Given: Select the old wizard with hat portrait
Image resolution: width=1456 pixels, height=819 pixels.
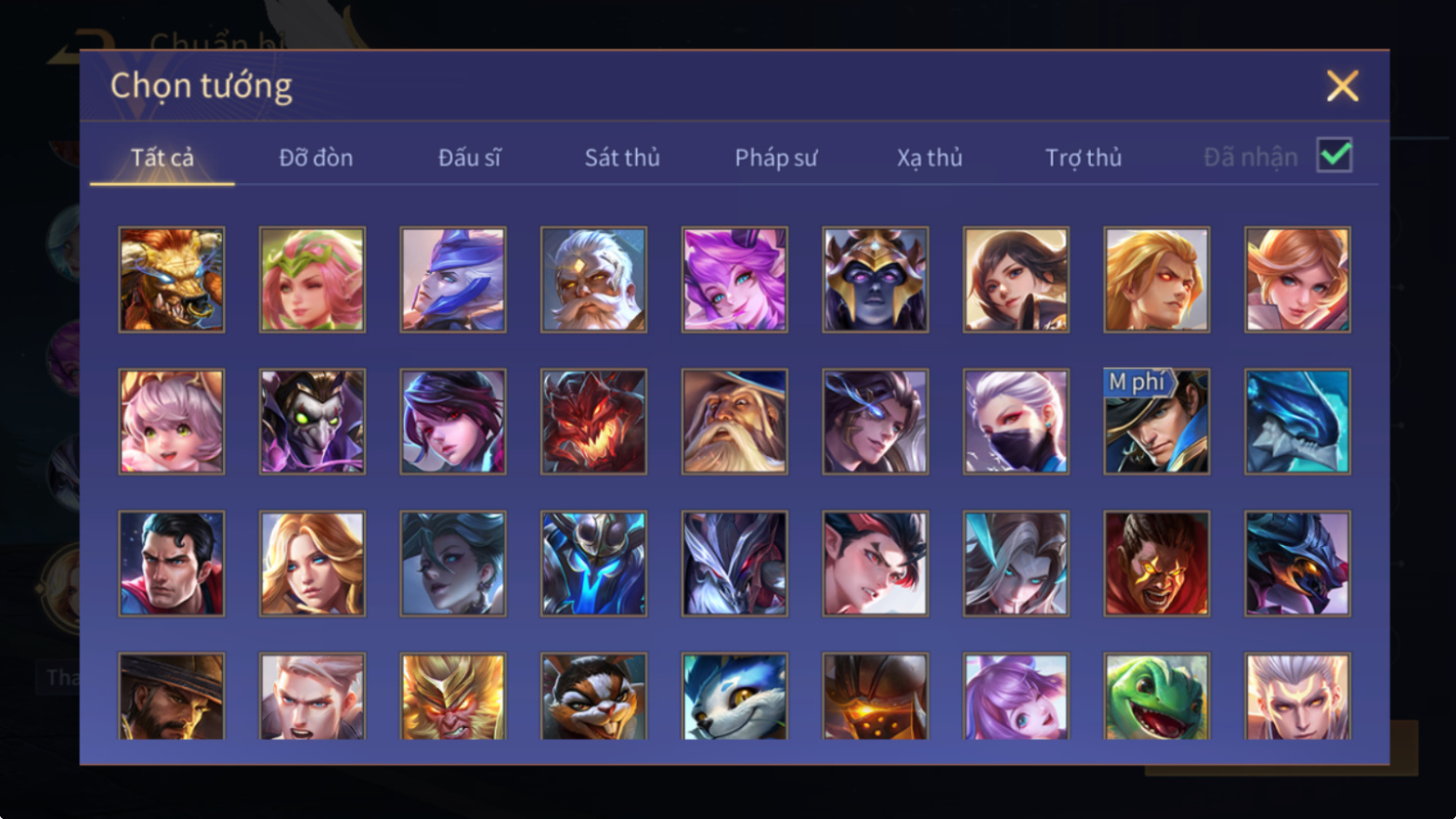Looking at the screenshot, I should tap(735, 422).
